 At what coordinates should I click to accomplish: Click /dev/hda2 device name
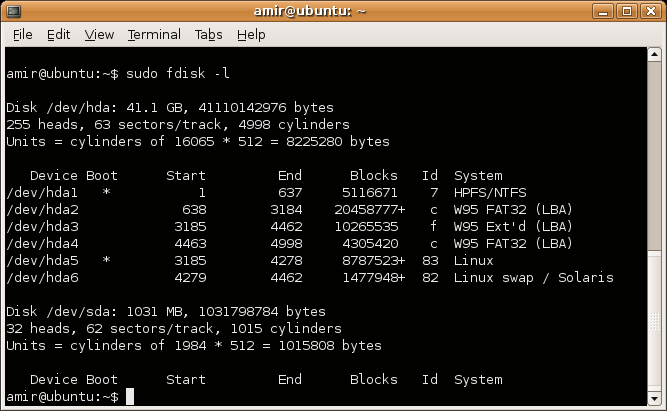click(42, 209)
